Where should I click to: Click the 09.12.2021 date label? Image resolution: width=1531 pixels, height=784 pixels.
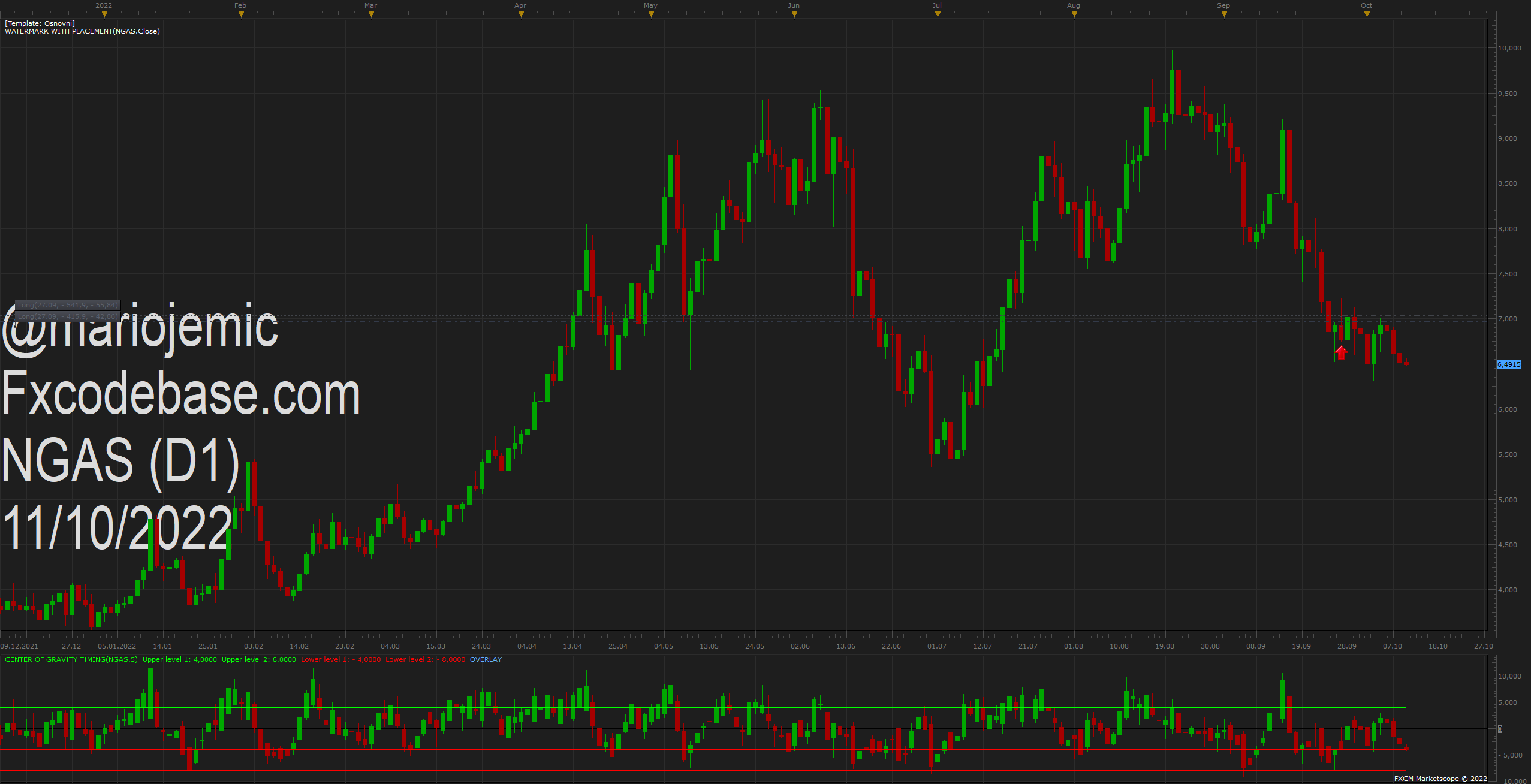click(19, 646)
